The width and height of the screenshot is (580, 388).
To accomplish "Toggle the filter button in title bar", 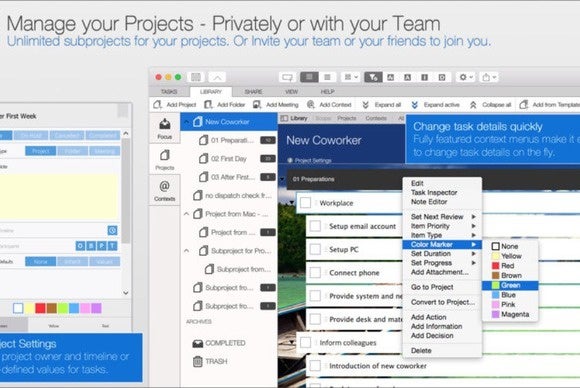I will click(373, 77).
